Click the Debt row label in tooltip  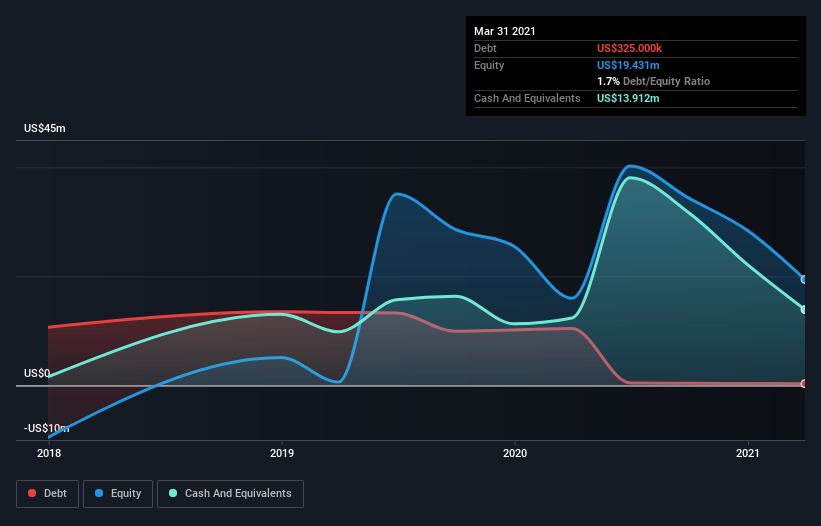tap(485, 48)
